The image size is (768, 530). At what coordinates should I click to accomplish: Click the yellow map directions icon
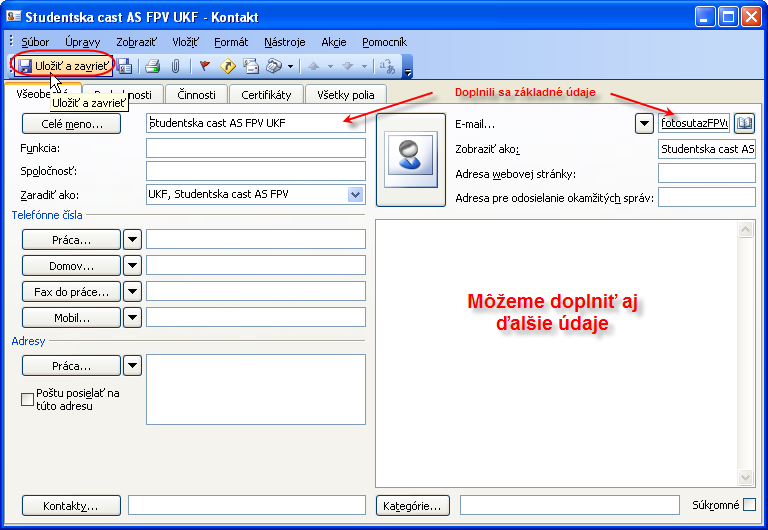[x=228, y=66]
